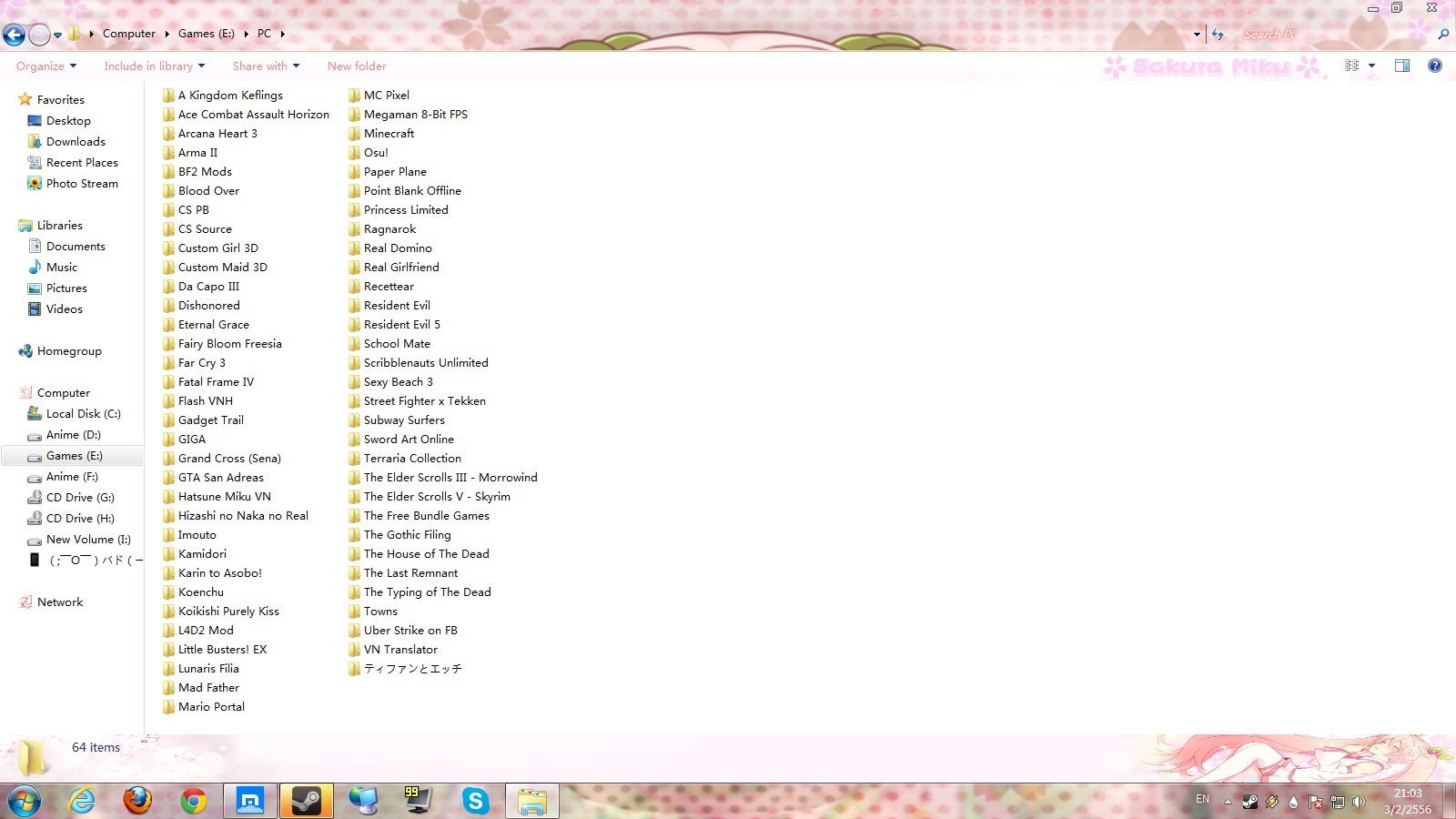This screenshot has height=819, width=1456.
Task: Select The Elder Scrolls V - Skyrim folder name
Action: coord(437,497)
